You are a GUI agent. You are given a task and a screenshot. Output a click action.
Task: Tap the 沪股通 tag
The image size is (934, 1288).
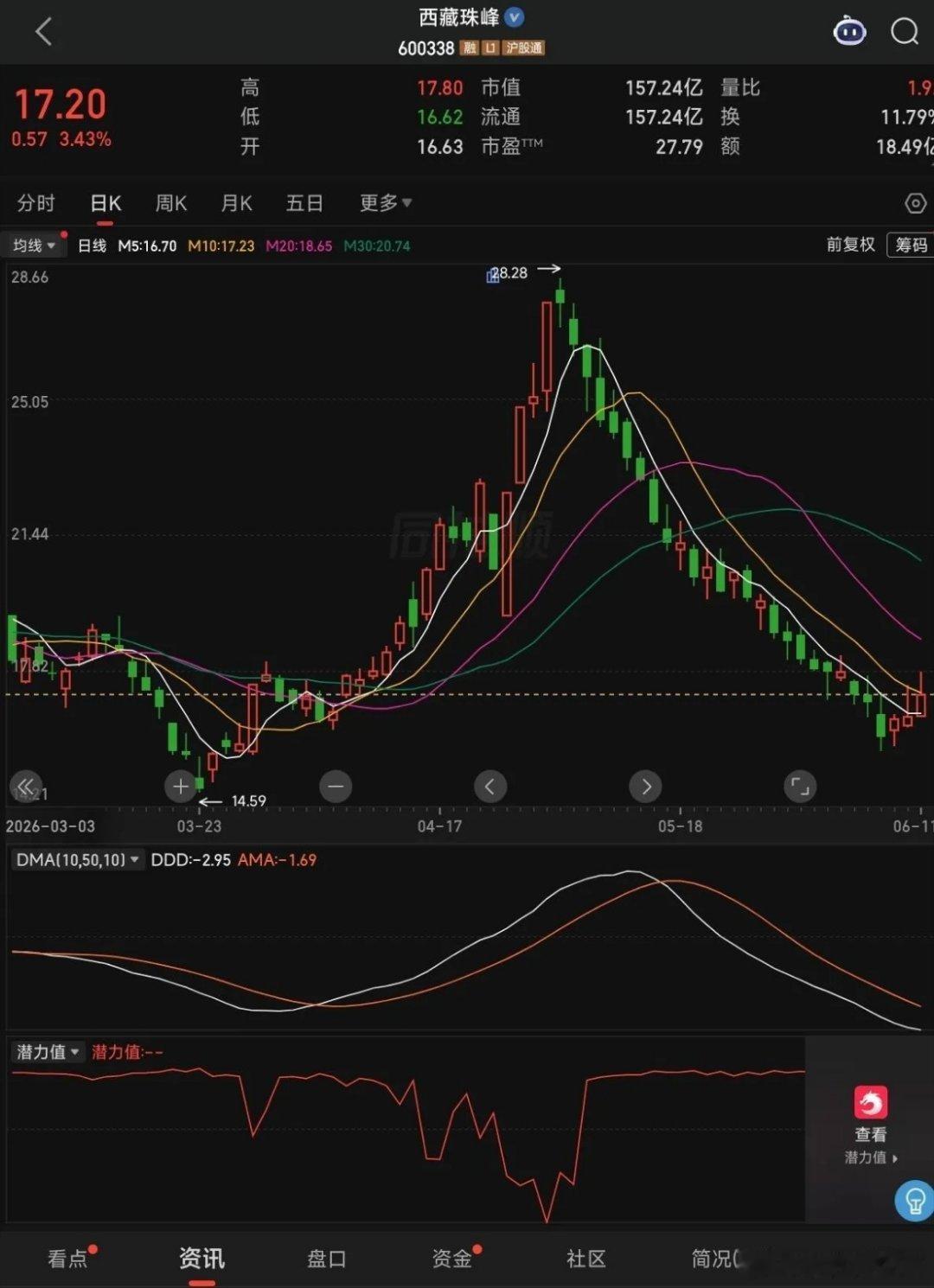pyautogui.click(x=524, y=48)
